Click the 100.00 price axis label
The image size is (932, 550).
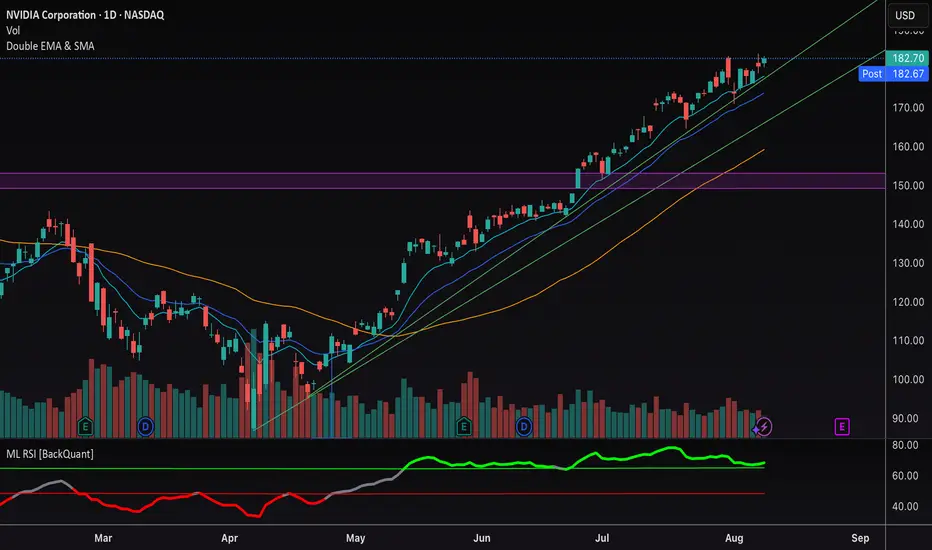pyautogui.click(x=908, y=379)
